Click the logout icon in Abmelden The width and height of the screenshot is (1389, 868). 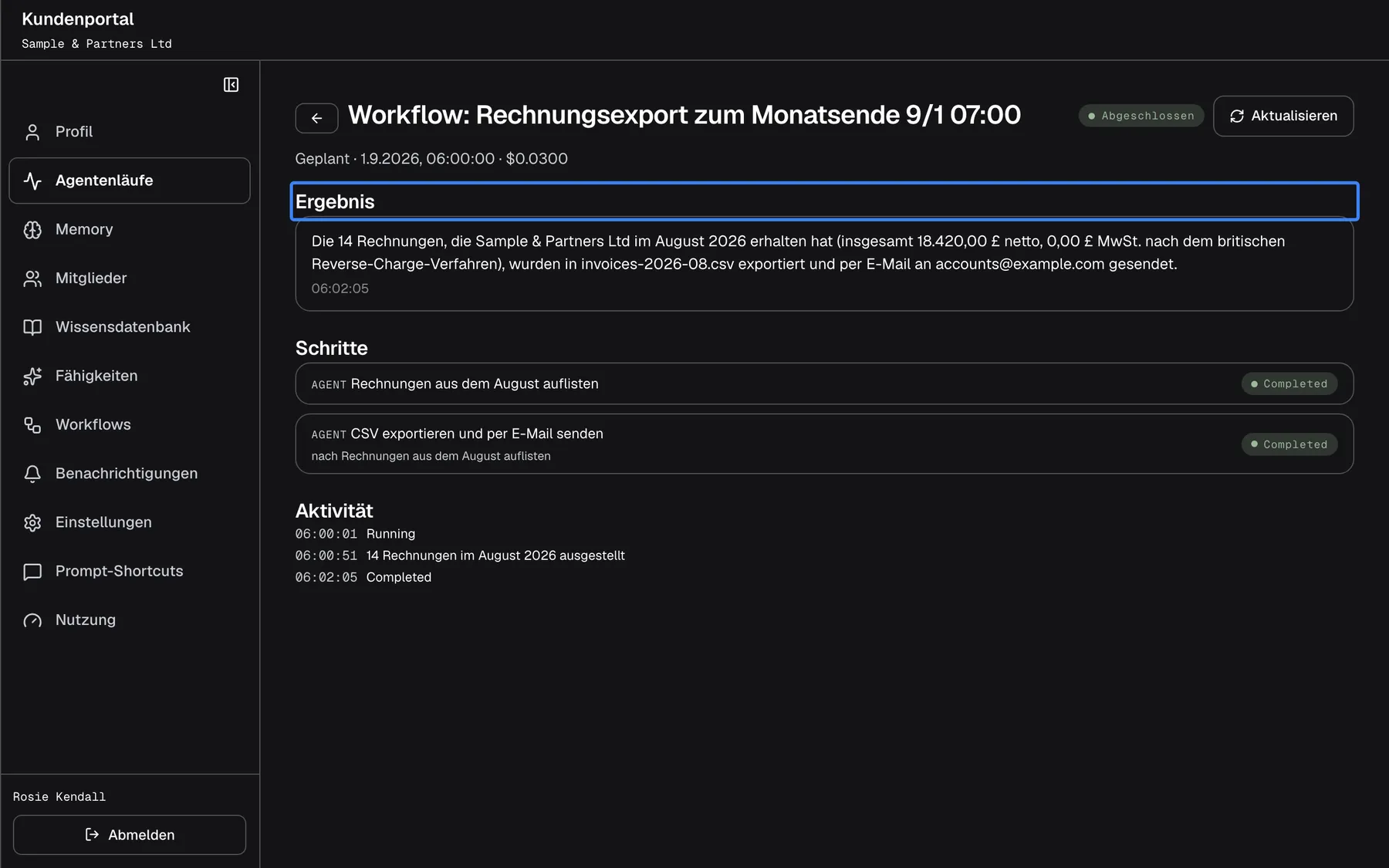(x=92, y=834)
